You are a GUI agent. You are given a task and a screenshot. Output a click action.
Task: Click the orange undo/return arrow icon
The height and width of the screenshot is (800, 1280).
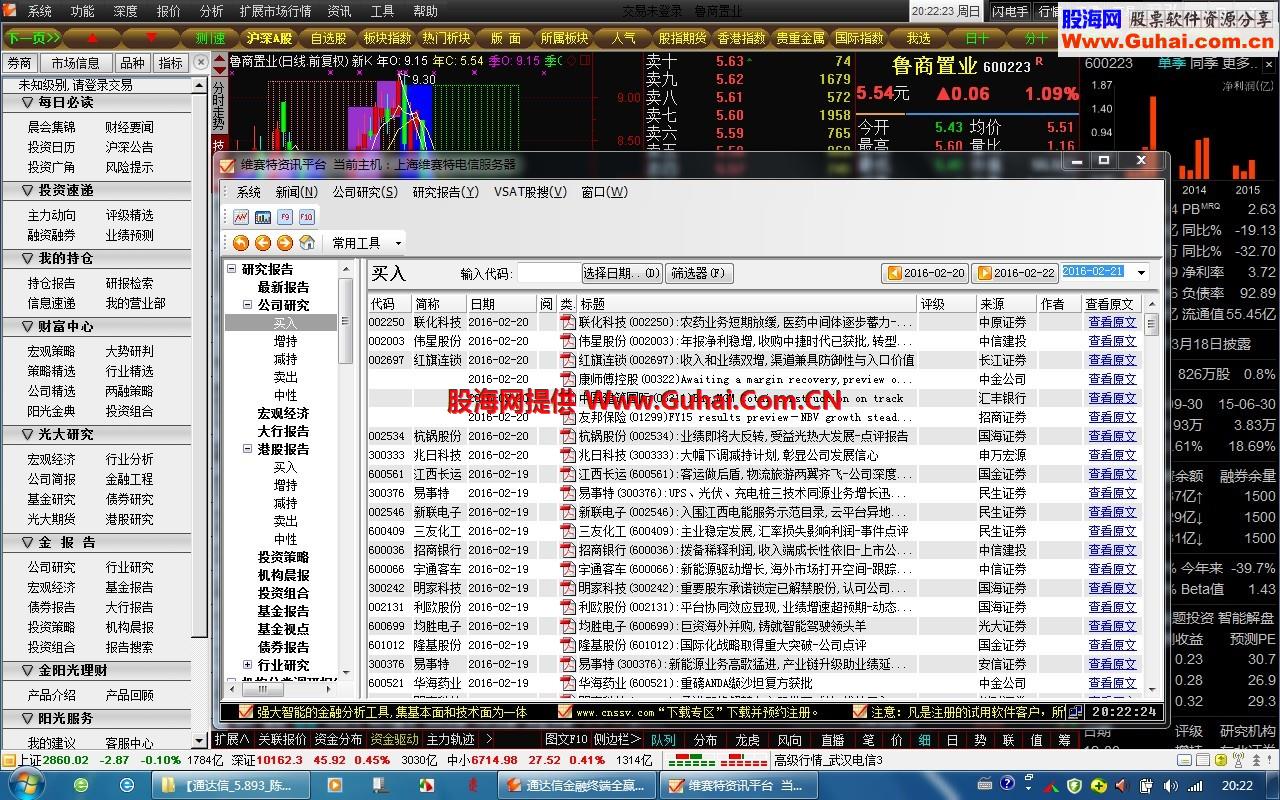pyautogui.click(x=241, y=243)
